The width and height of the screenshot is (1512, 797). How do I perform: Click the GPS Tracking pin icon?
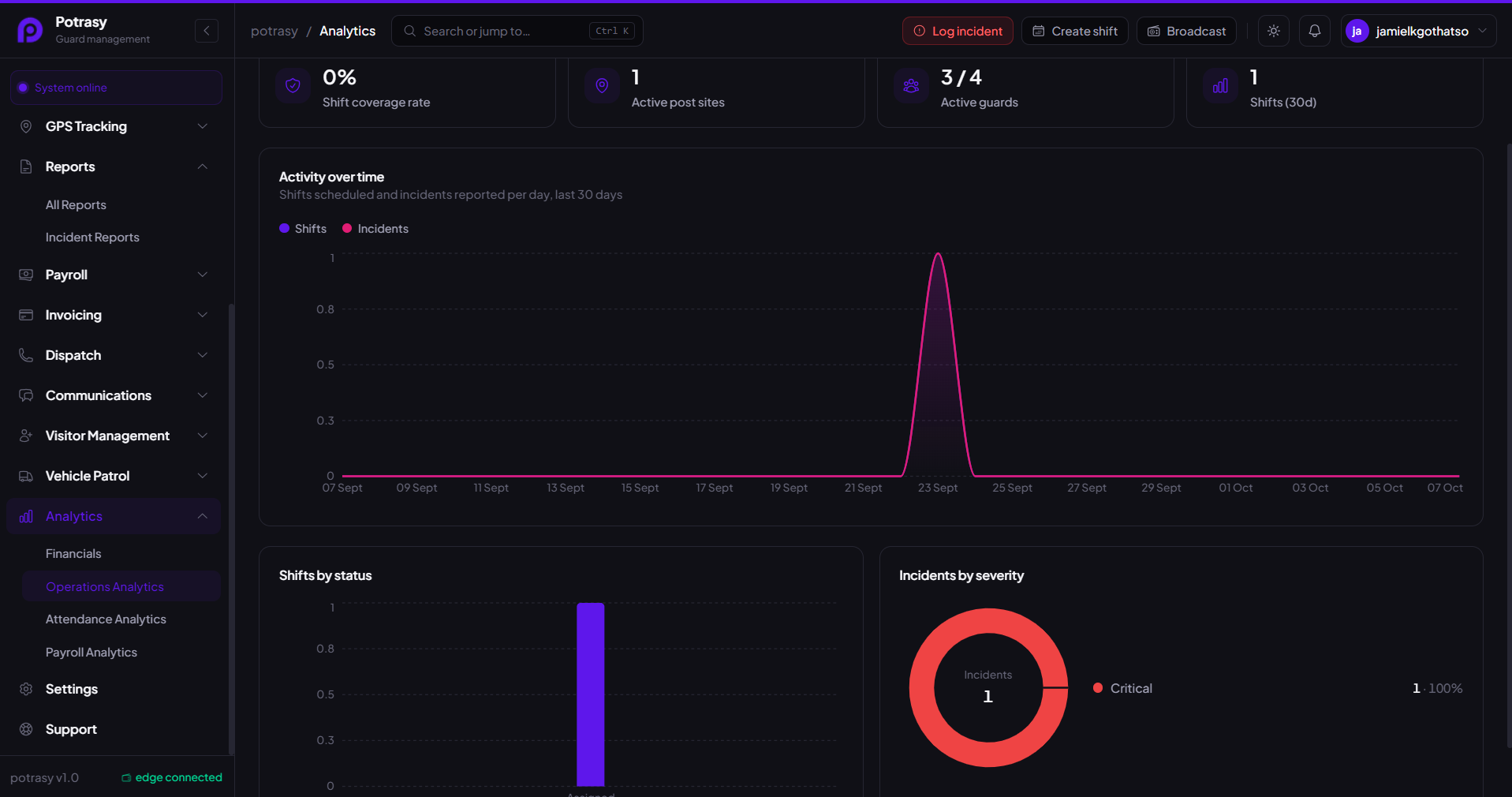click(x=26, y=126)
